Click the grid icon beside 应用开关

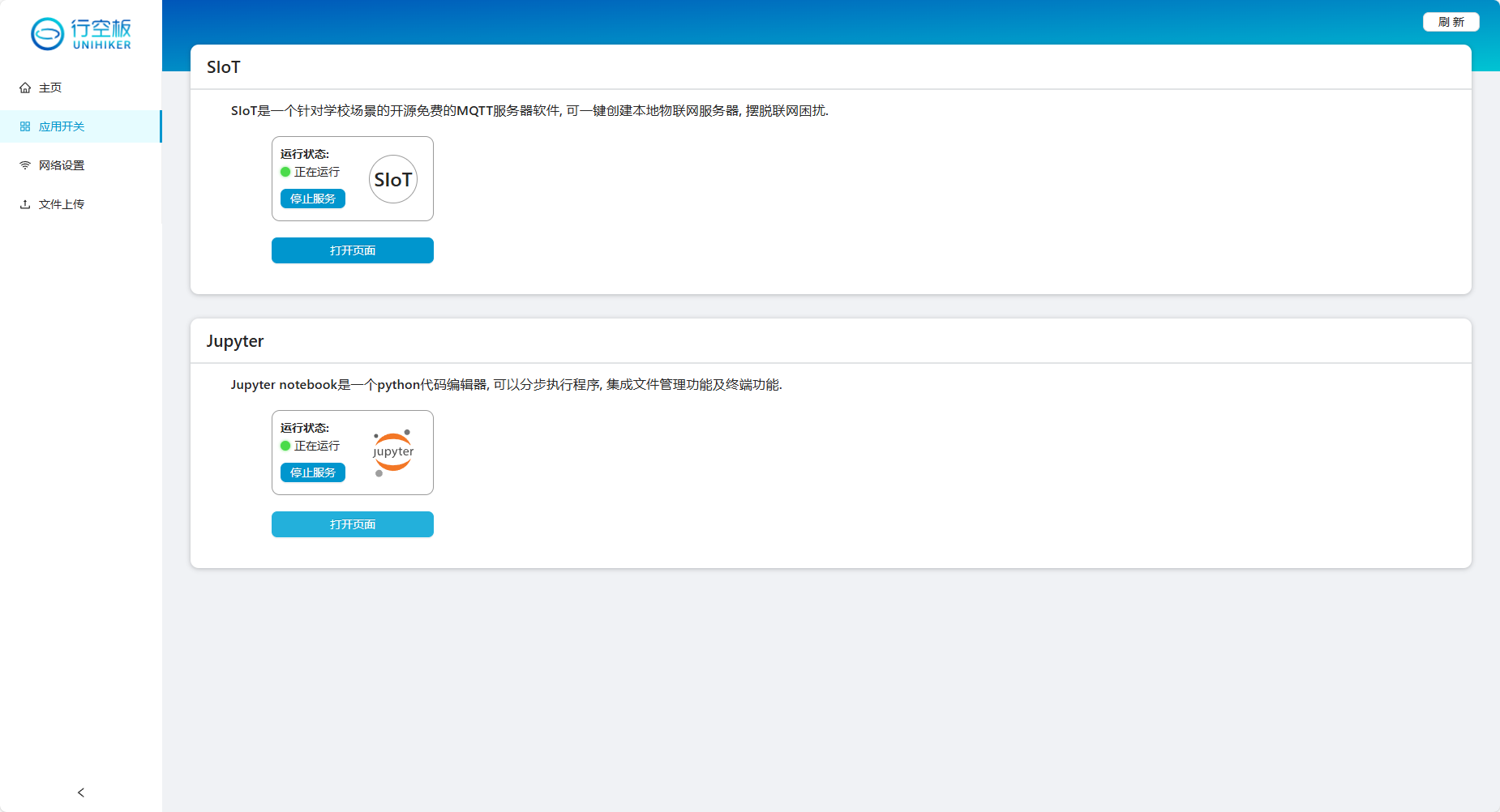tap(25, 126)
